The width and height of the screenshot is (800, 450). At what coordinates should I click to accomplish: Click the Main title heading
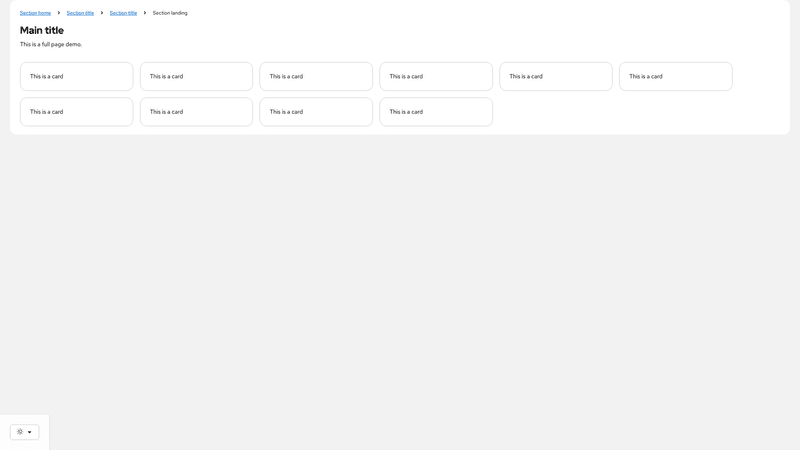pyautogui.click(x=42, y=31)
